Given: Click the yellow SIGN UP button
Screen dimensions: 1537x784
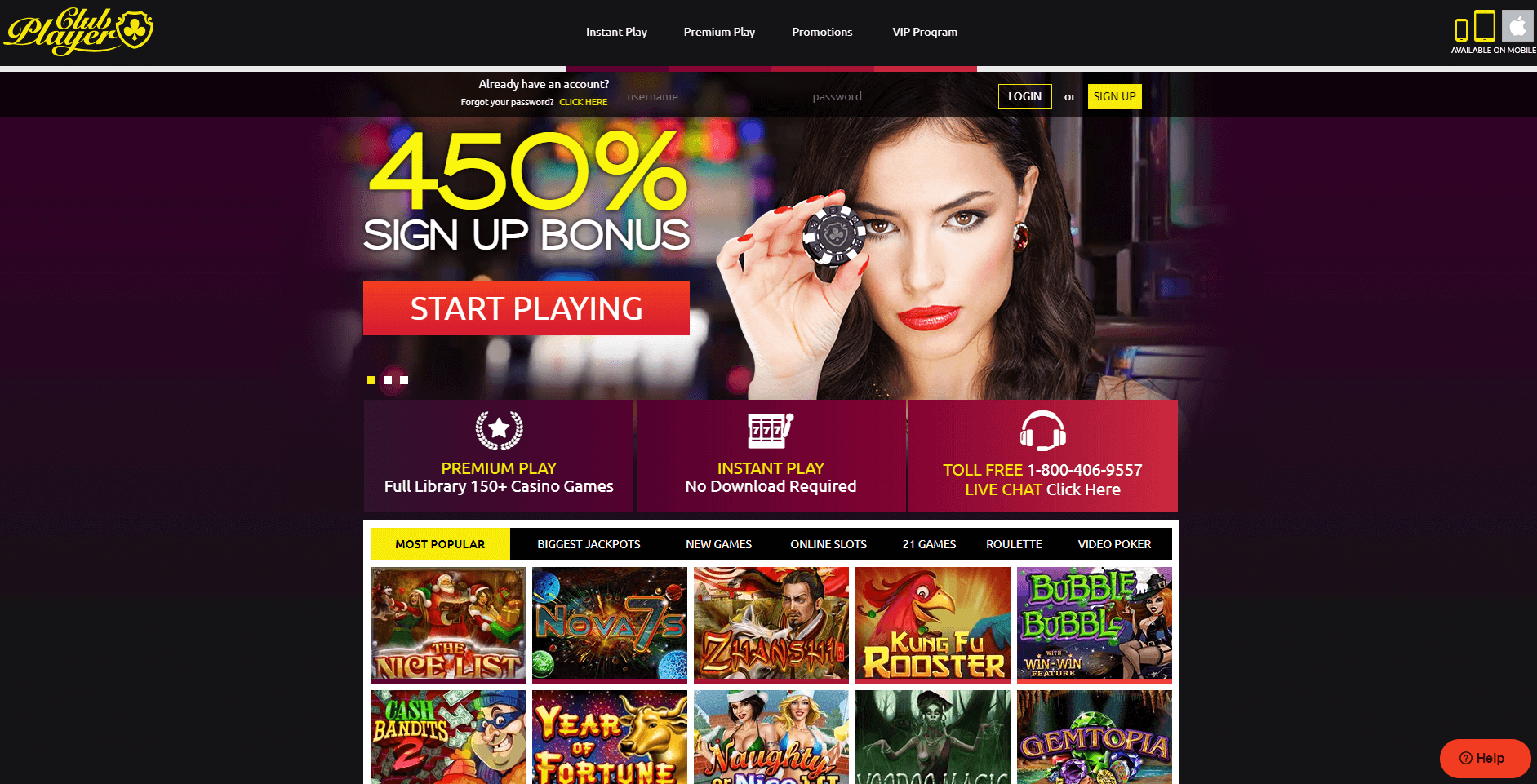Looking at the screenshot, I should (x=1114, y=96).
